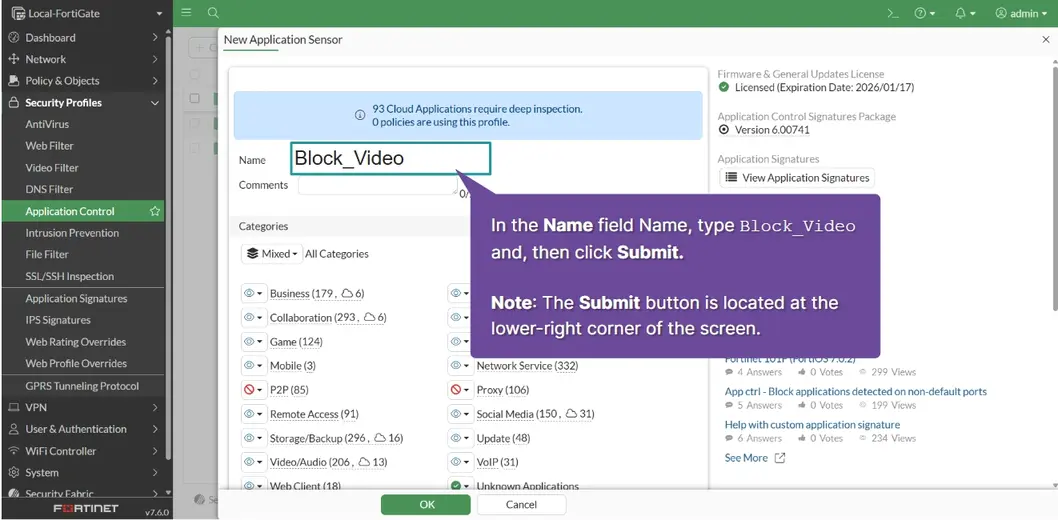Image resolution: width=1058 pixels, height=520 pixels.
Task: Open the notifications bell menu
Action: [966, 13]
